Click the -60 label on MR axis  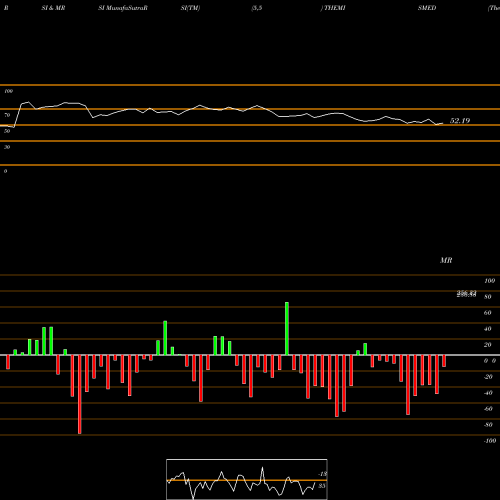(488, 409)
